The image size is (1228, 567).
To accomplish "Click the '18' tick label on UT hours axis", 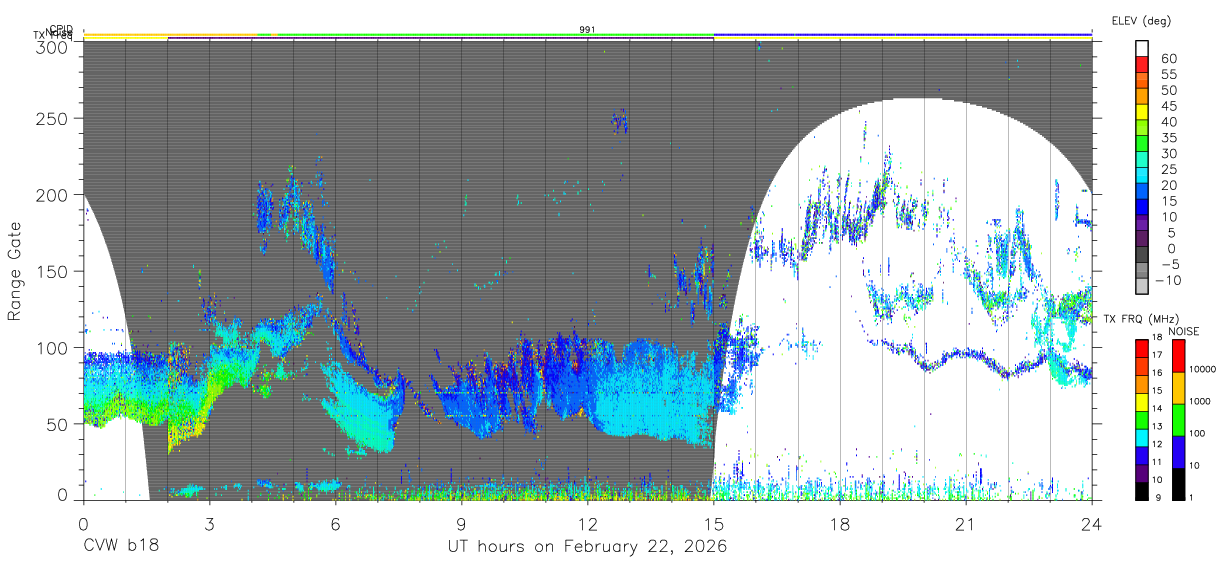I will 839,524.
